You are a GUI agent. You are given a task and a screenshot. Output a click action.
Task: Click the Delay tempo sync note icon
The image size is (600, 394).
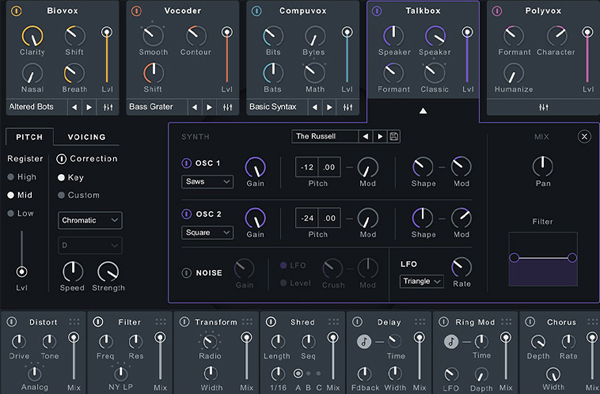(364, 341)
